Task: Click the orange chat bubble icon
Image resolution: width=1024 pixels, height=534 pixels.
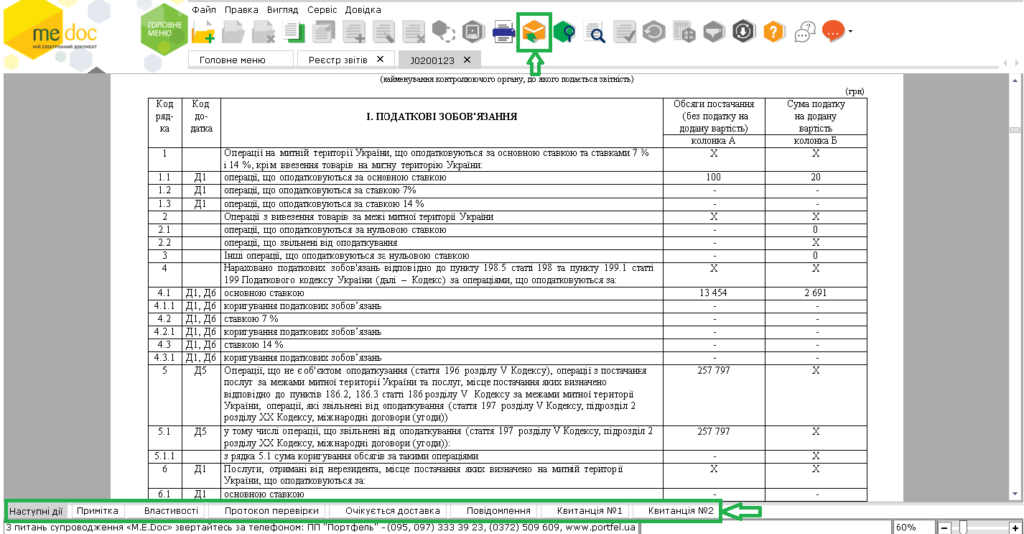Action: click(x=832, y=32)
